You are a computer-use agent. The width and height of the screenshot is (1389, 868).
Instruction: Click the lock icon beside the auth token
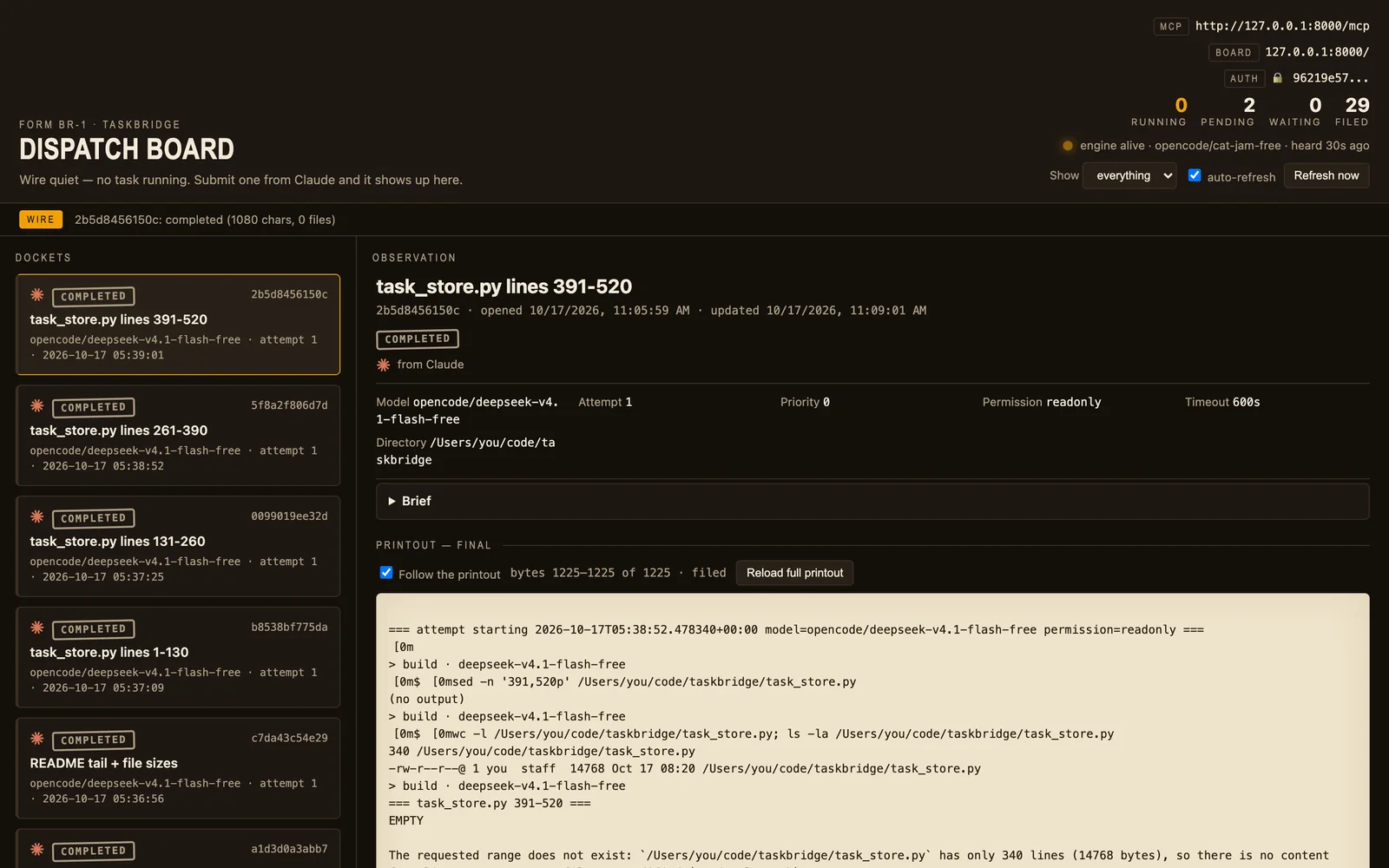click(x=1277, y=78)
